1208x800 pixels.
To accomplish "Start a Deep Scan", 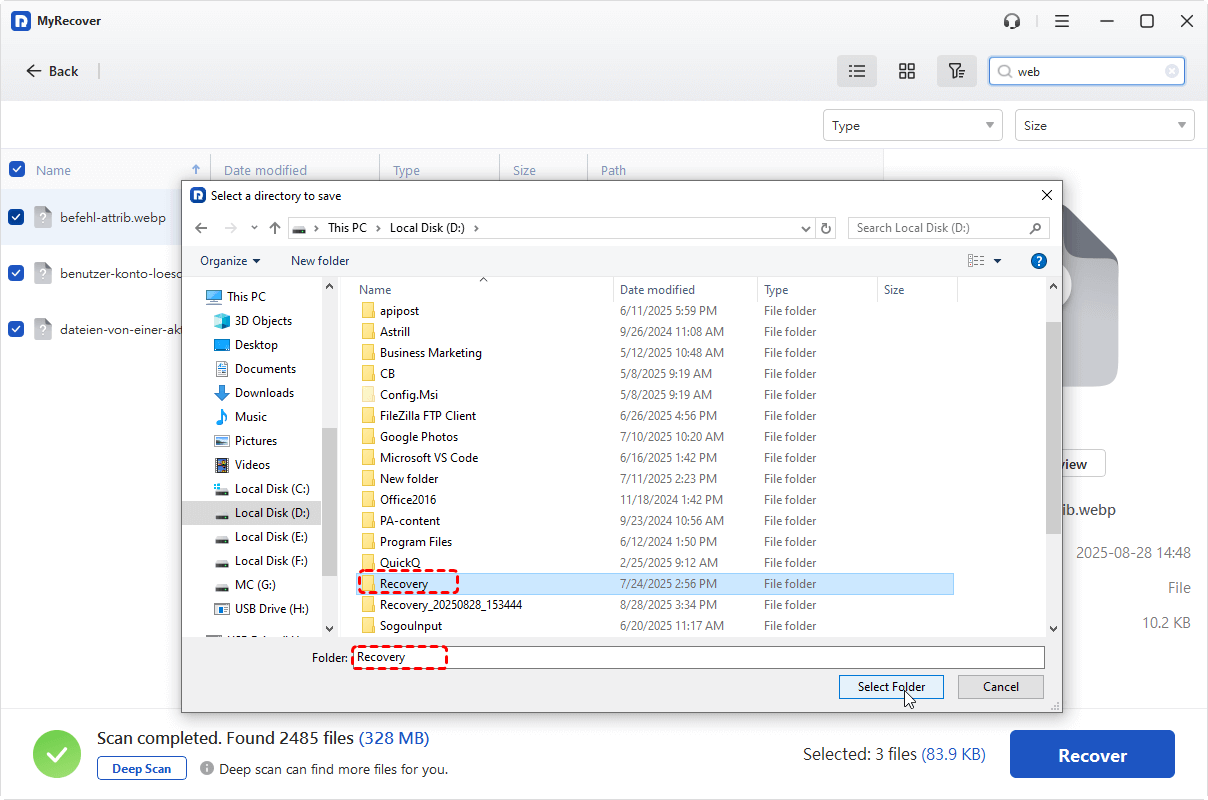I will pyautogui.click(x=142, y=769).
